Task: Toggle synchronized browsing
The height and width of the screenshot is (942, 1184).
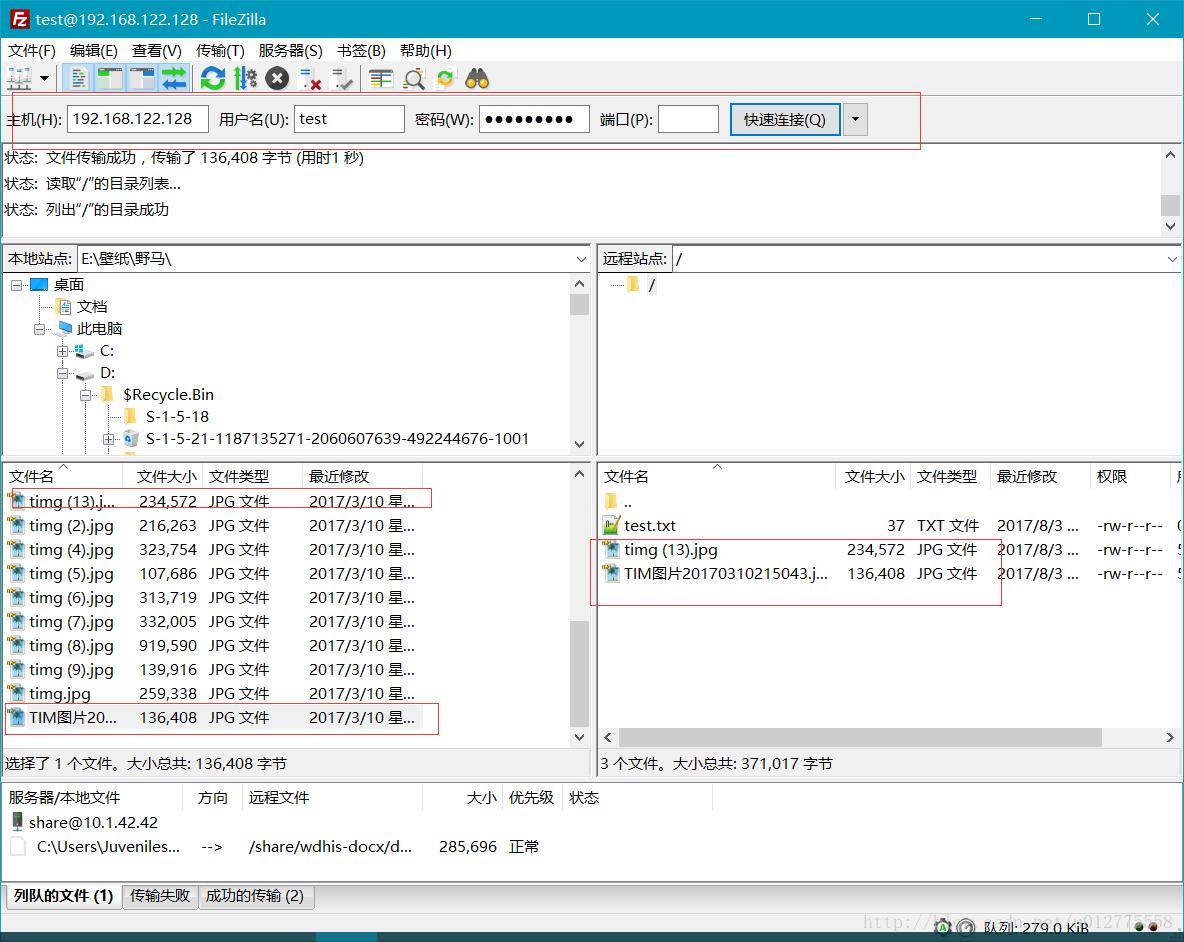Action: tap(446, 78)
